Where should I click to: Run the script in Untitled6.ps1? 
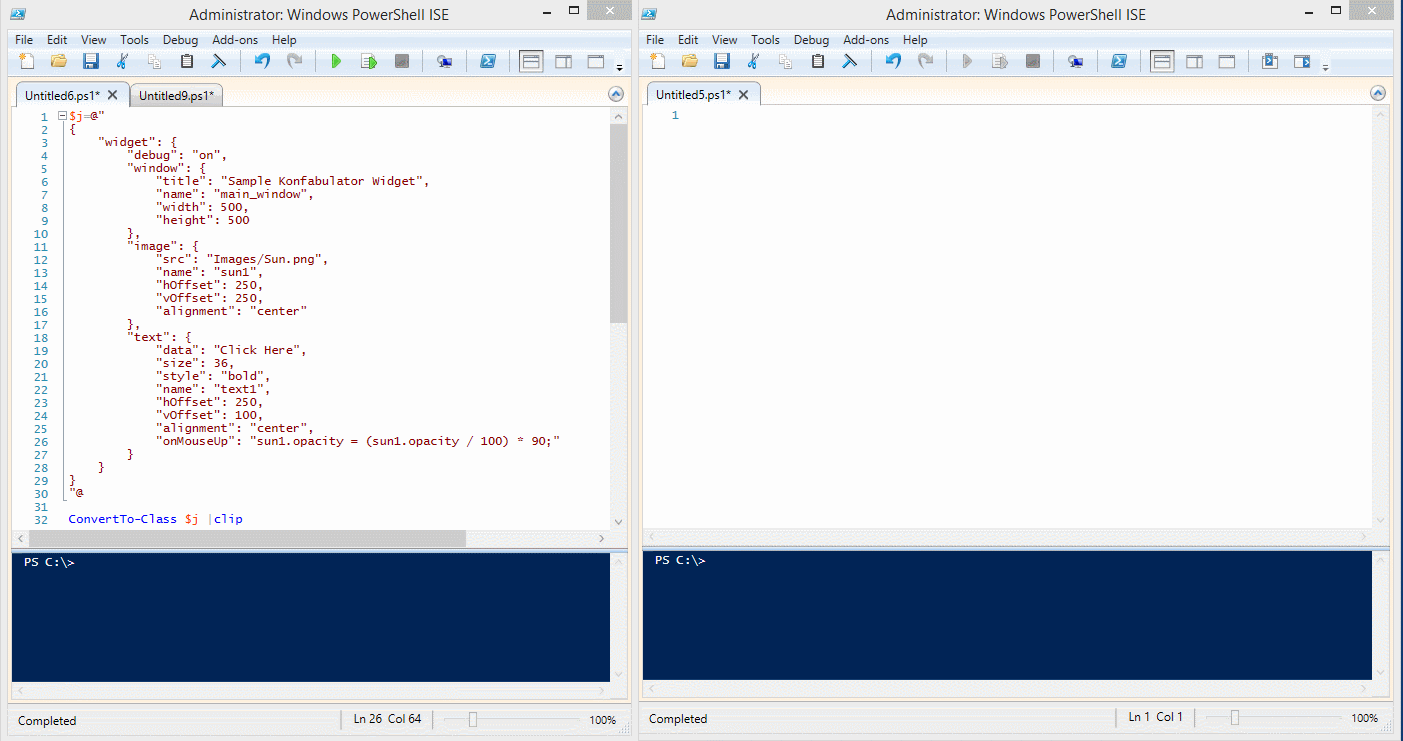tap(336, 61)
